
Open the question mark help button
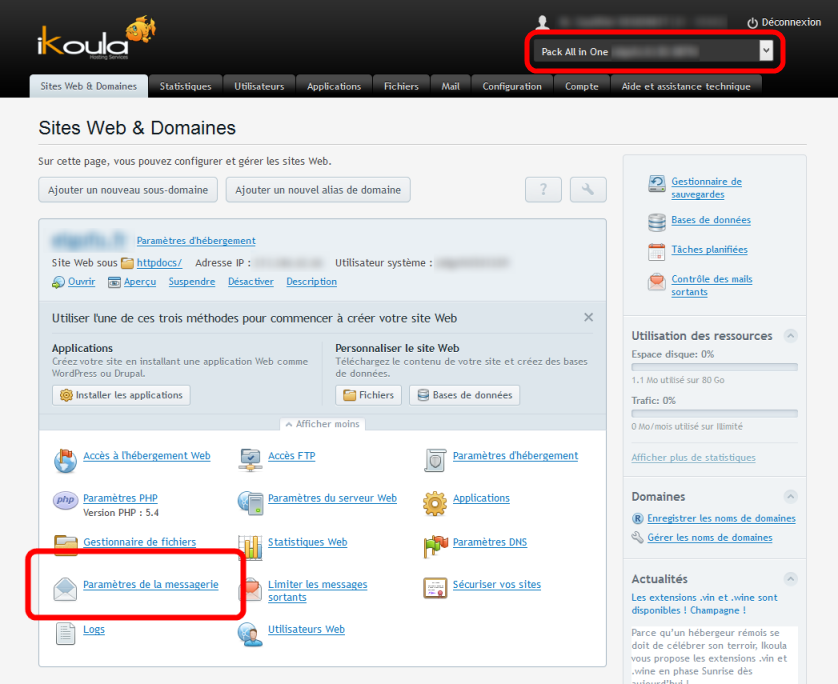543,190
